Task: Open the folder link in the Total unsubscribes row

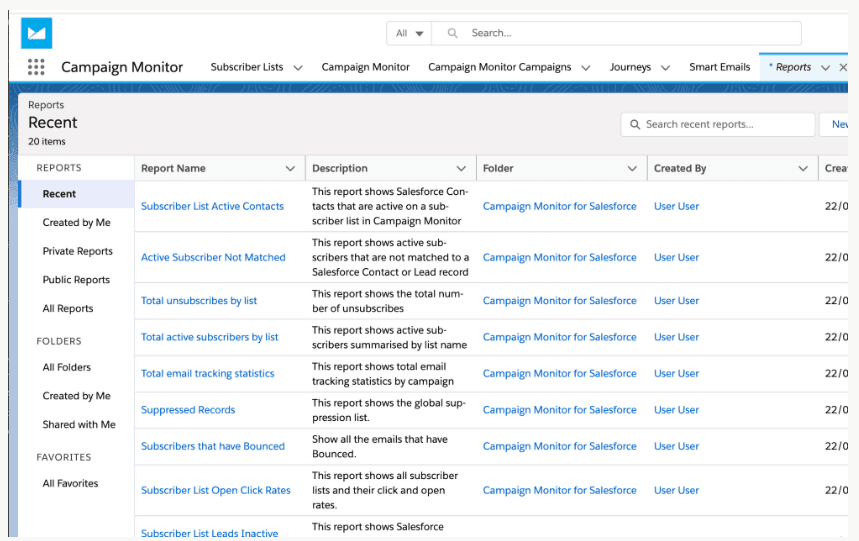Action: pyautogui.click(x=559, y=300)
